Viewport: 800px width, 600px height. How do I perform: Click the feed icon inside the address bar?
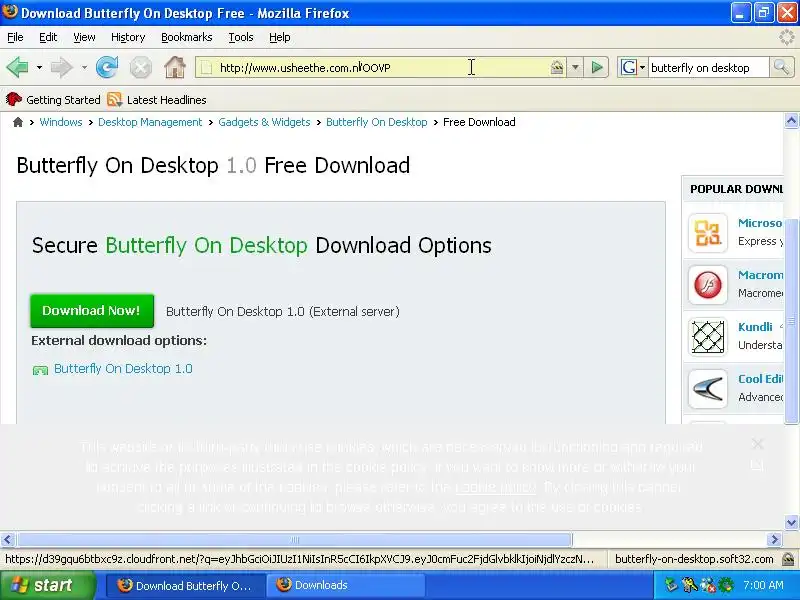click(x=557, y=67)
